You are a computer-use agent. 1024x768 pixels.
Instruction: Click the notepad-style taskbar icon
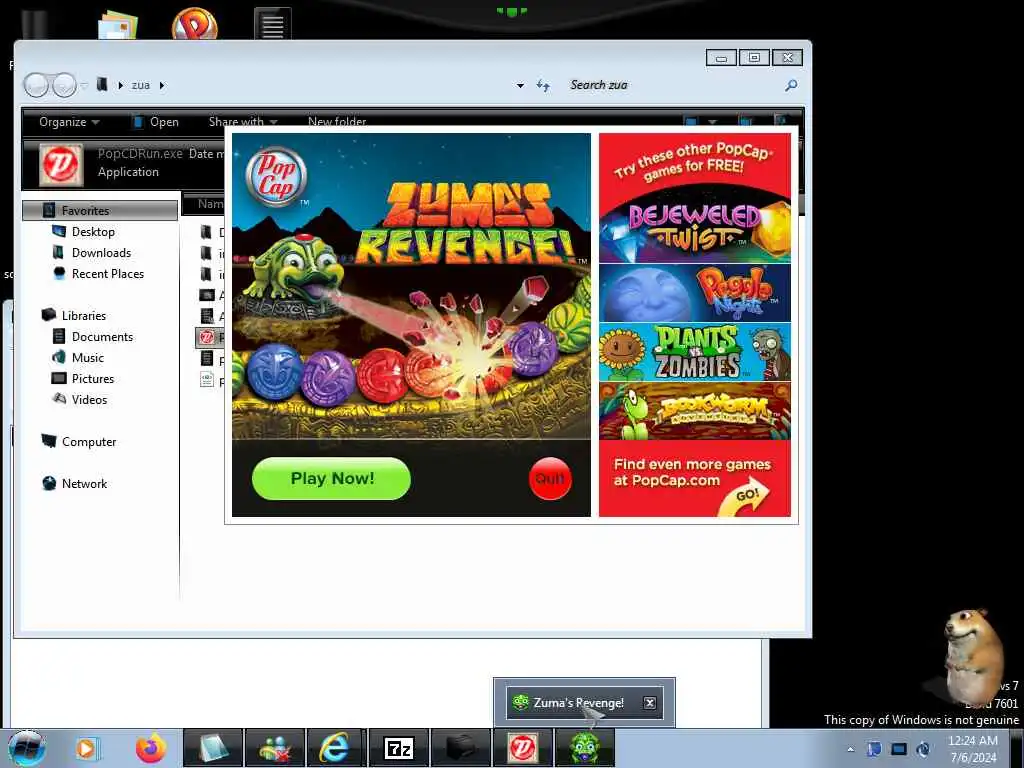tap(213, 748)
